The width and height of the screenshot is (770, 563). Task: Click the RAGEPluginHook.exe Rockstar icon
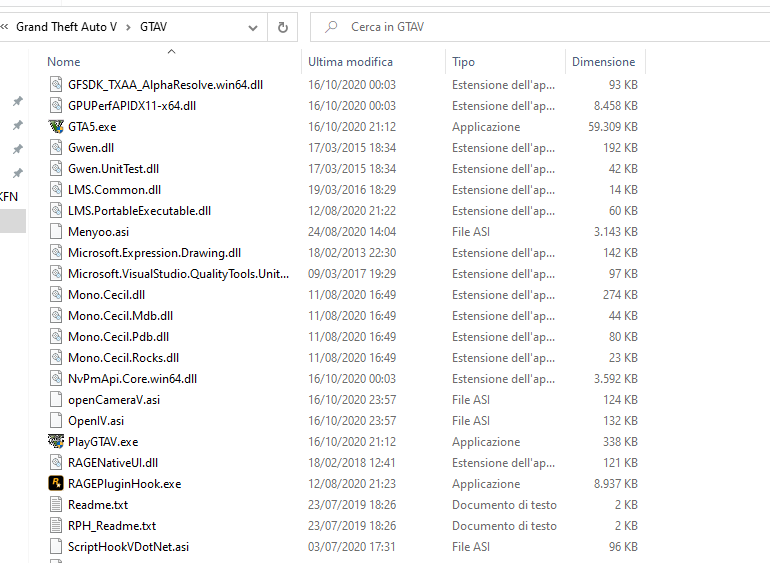click(x=56, y=484)
